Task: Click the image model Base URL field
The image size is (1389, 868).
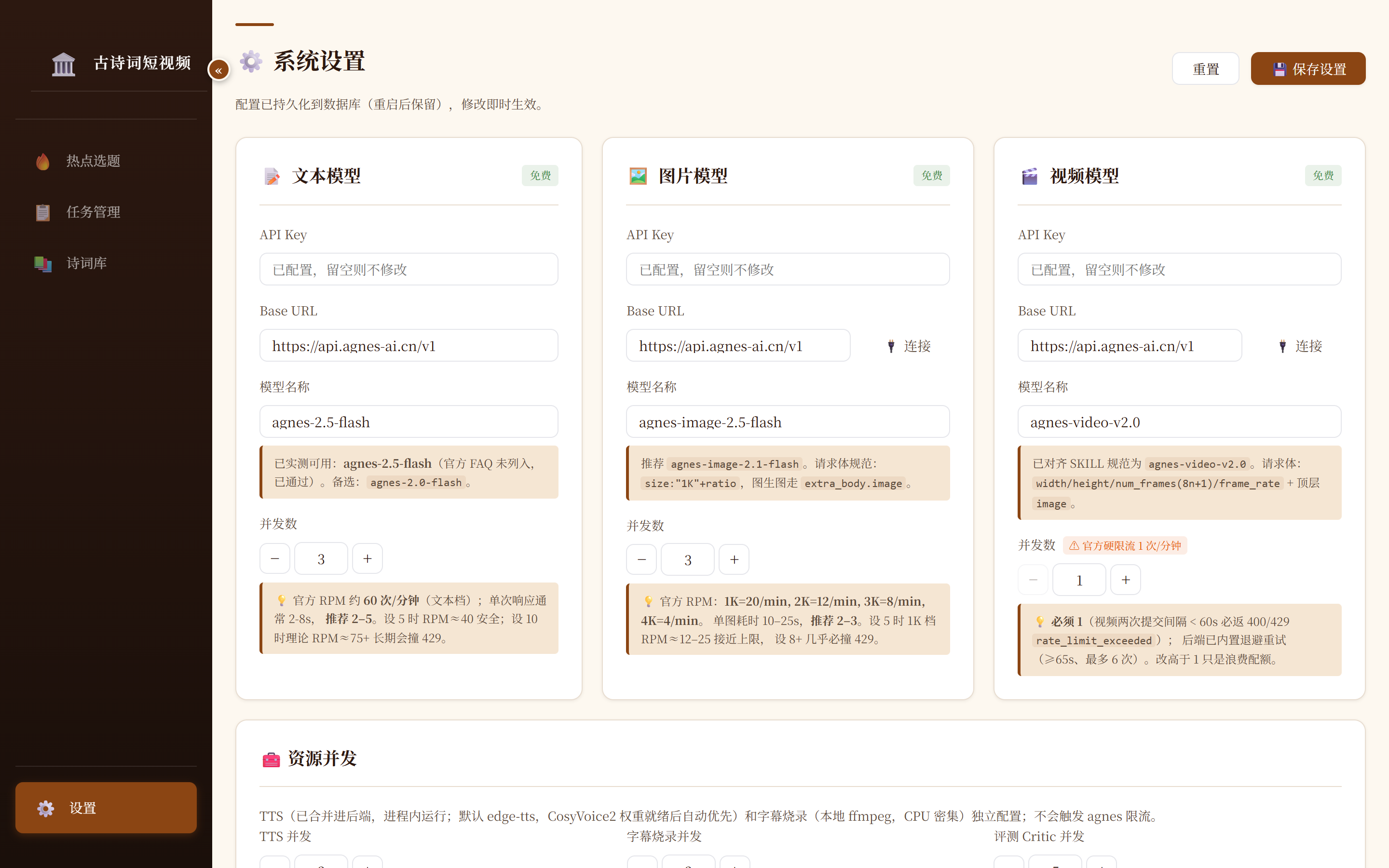Action: pos(738,346)
